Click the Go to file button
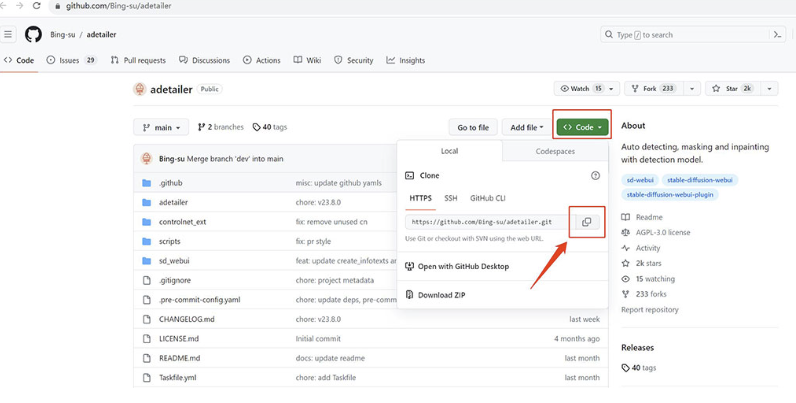Image resolution: width=796 pixels, height=403 pixels. click(x=473, y=127)
